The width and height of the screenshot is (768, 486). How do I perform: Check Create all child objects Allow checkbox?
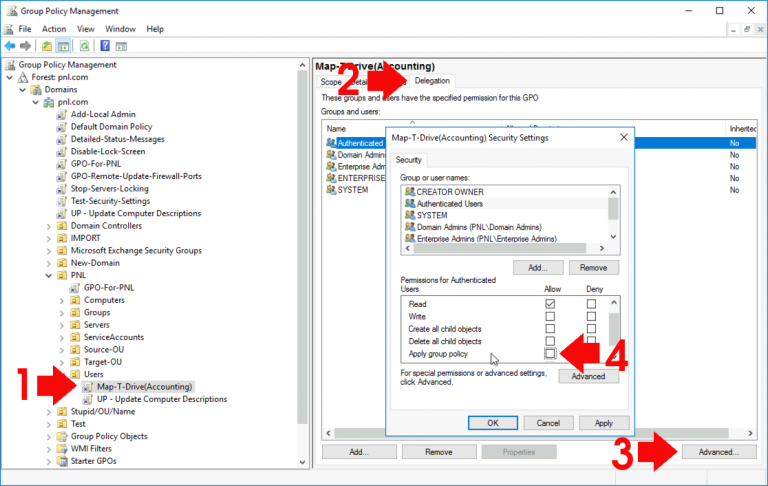(550, 329)
